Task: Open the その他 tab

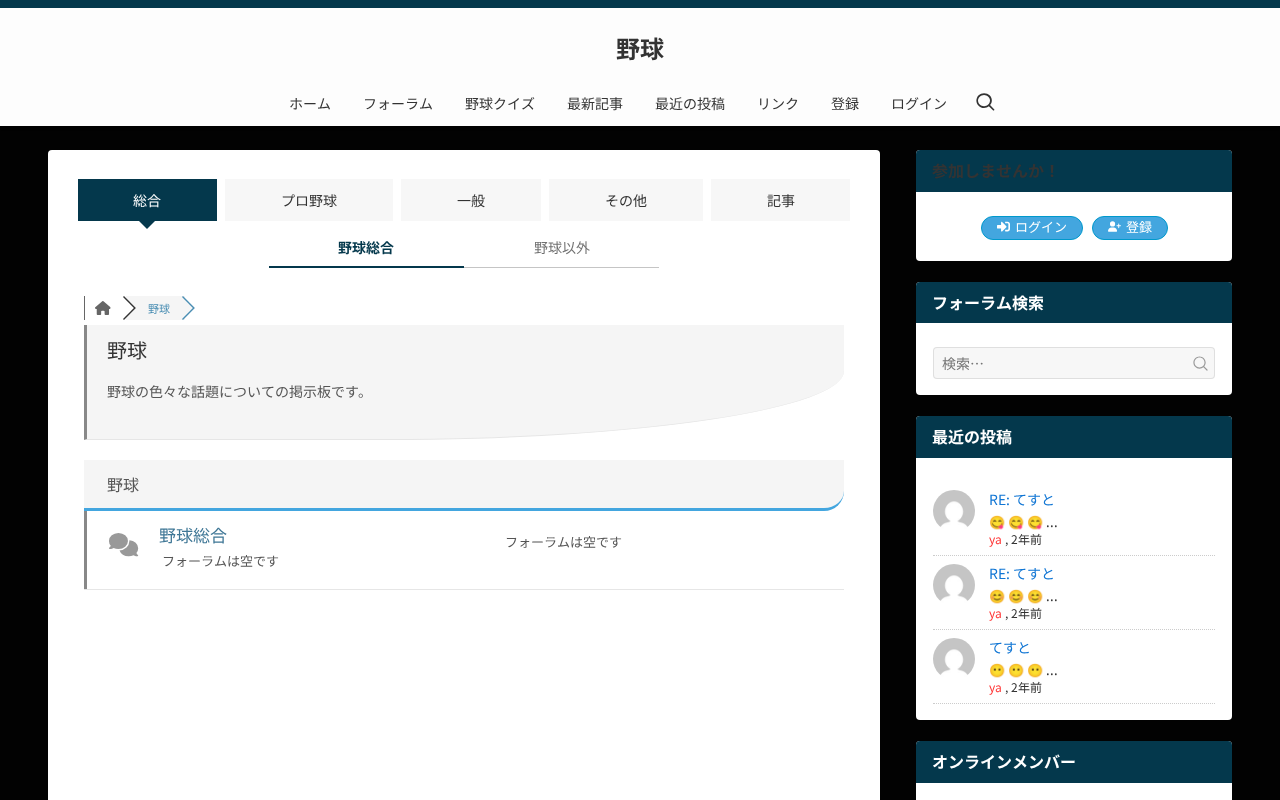Action: (626, 200)
